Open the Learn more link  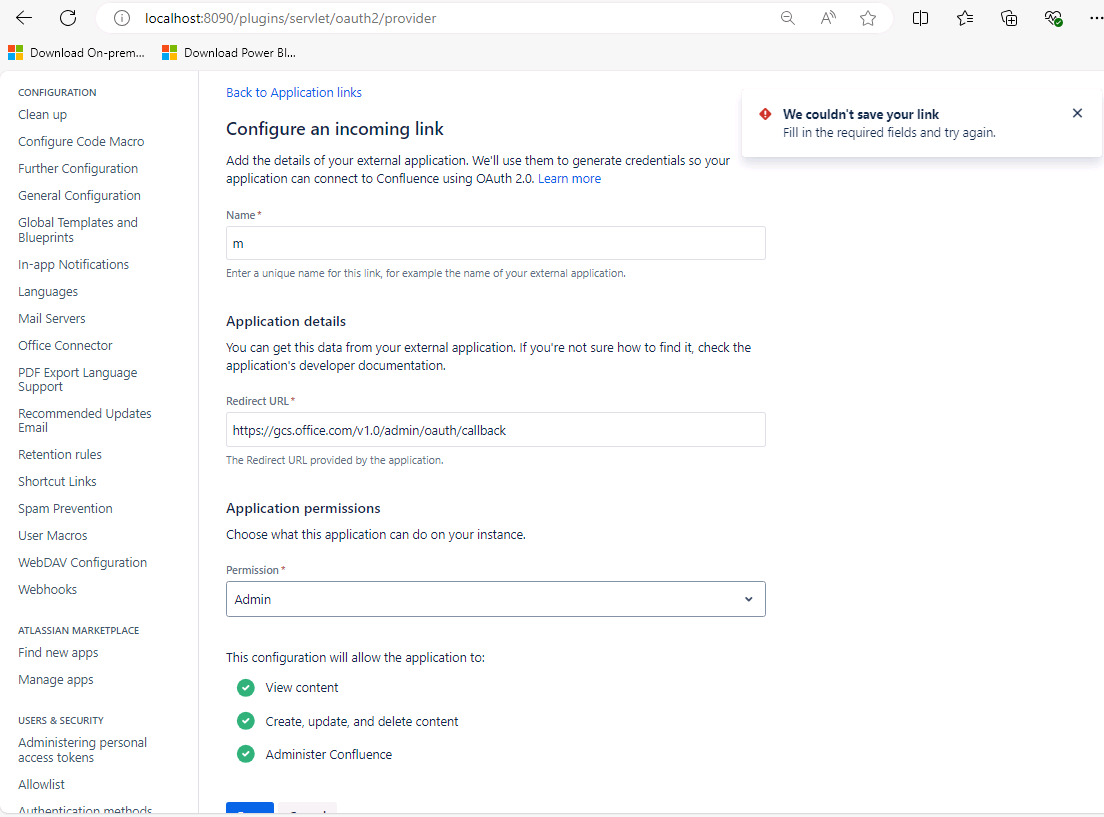click(x=569, y=179)
